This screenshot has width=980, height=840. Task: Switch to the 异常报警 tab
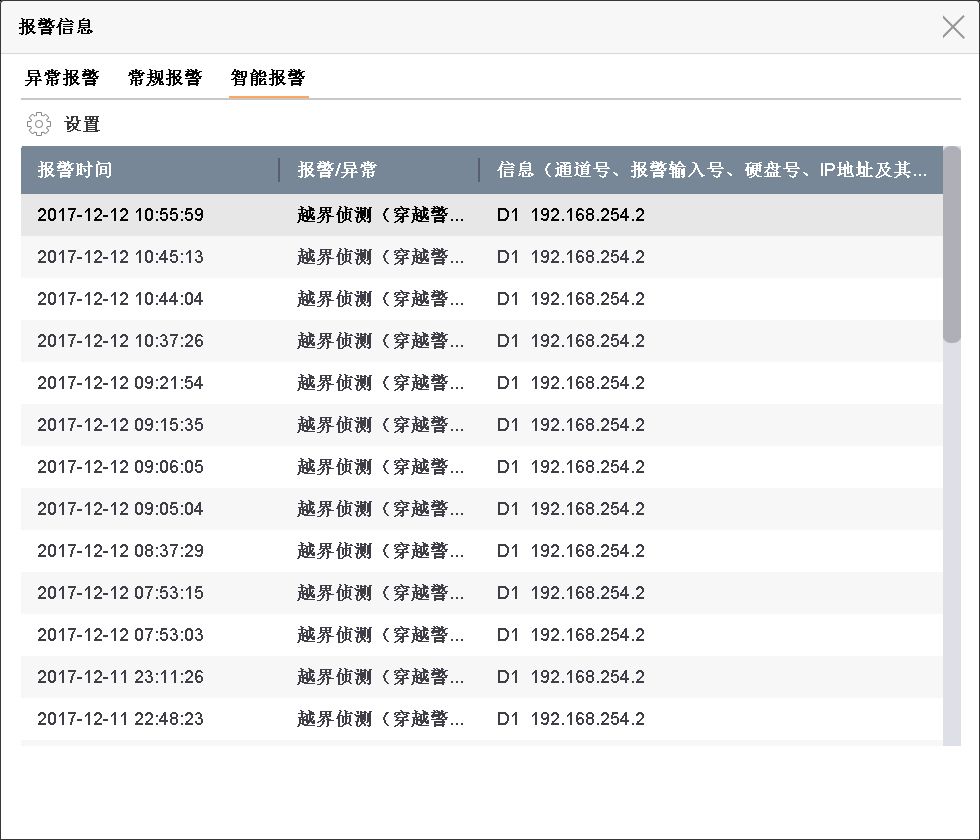coord(62,78)
